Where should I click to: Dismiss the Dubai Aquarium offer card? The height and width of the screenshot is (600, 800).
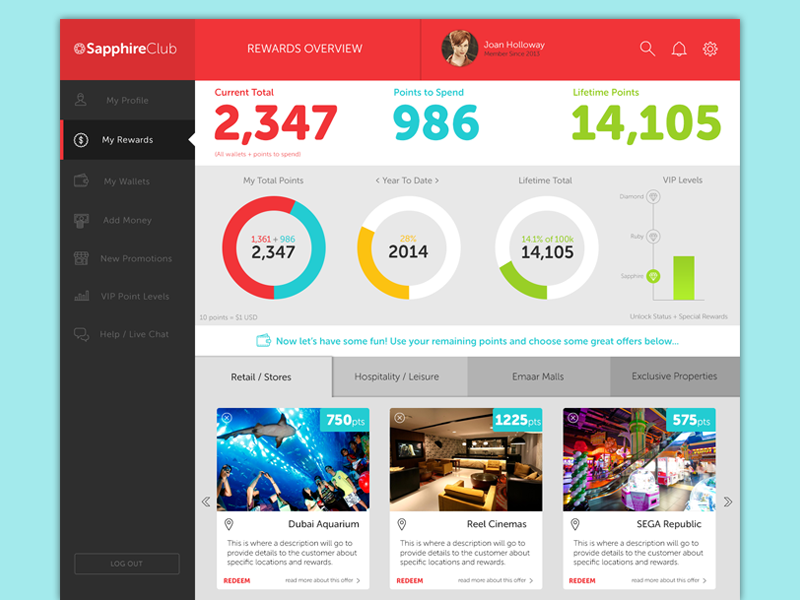(x=227, y=418)
